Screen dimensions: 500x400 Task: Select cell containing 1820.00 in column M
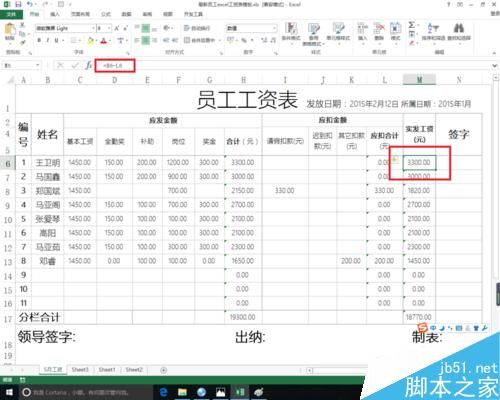coord(419,191)
